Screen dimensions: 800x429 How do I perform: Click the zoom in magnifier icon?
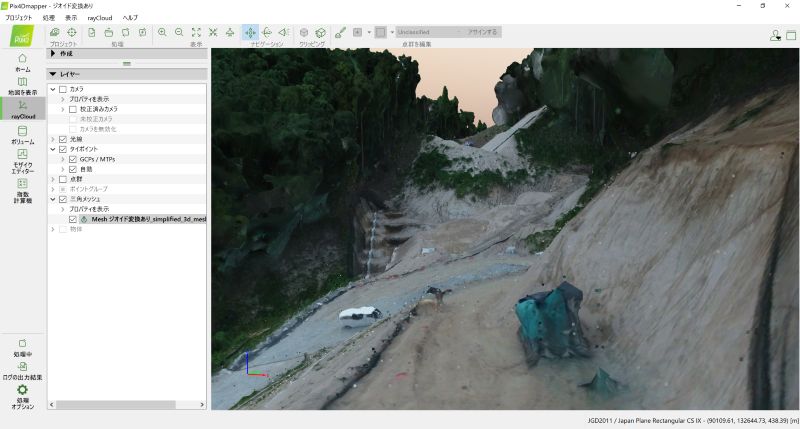(x=163, y=32)
